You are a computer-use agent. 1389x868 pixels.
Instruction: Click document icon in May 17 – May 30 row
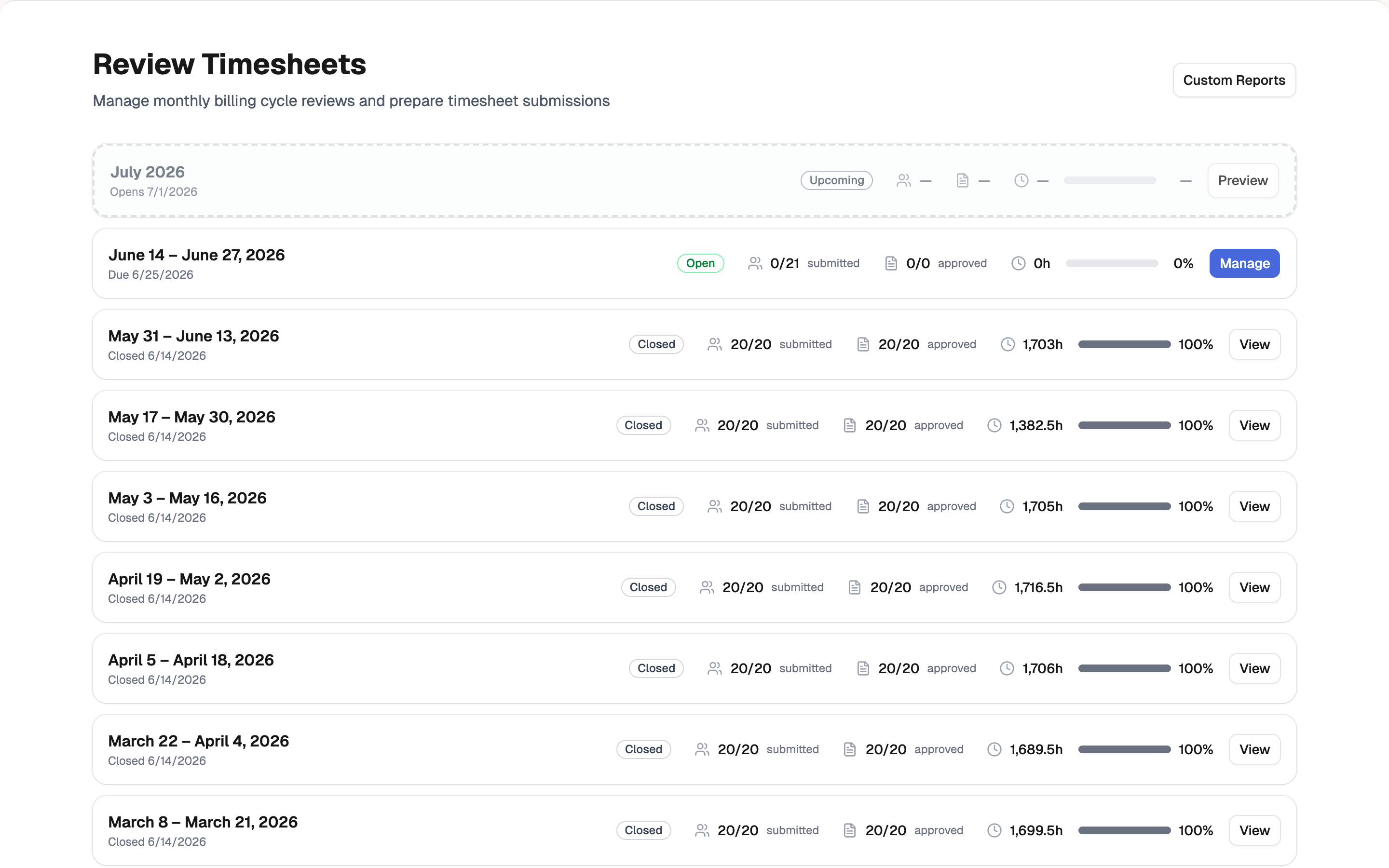point(850,425)
